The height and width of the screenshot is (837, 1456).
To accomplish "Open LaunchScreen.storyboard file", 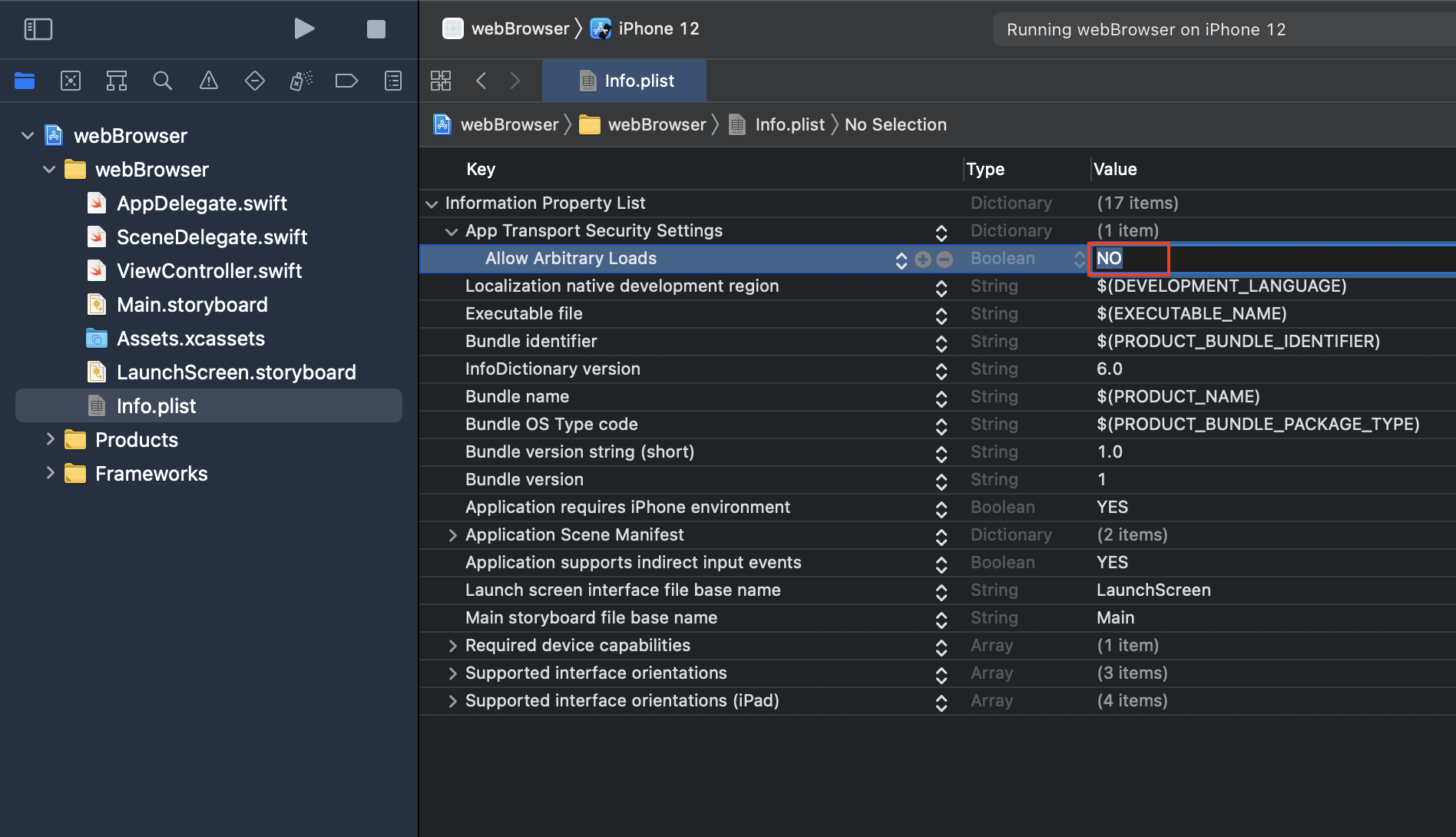I will 236,372.
